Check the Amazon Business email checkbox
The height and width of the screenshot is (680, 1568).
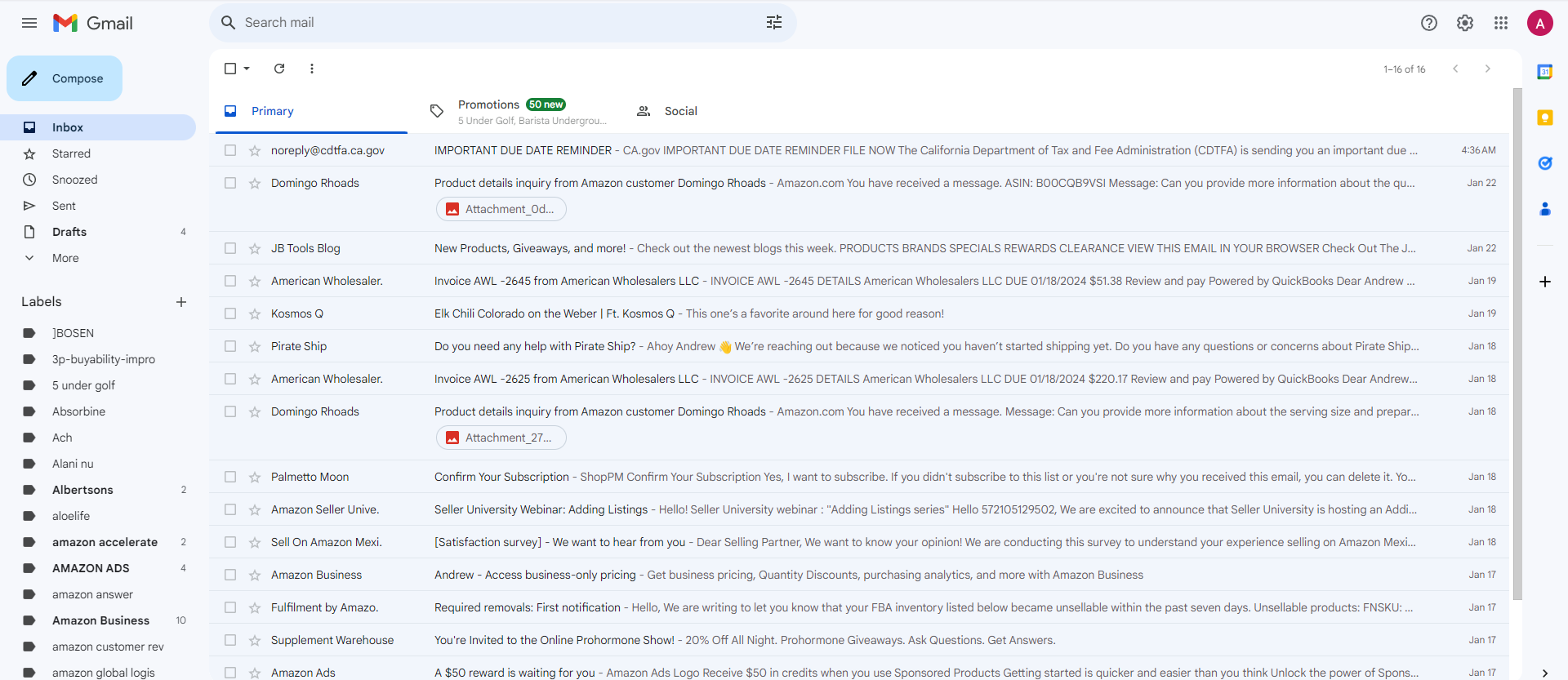[x=230, y=575]
